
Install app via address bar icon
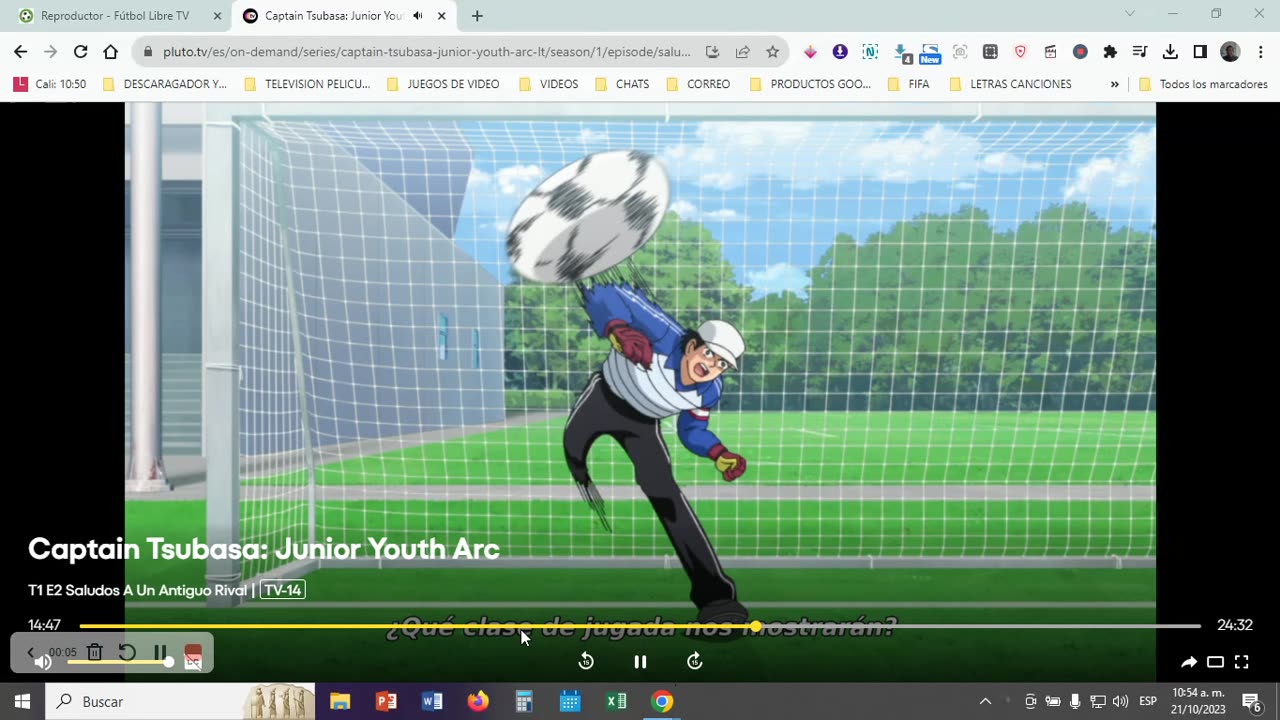pyautogui.click(x=712, y=52)
